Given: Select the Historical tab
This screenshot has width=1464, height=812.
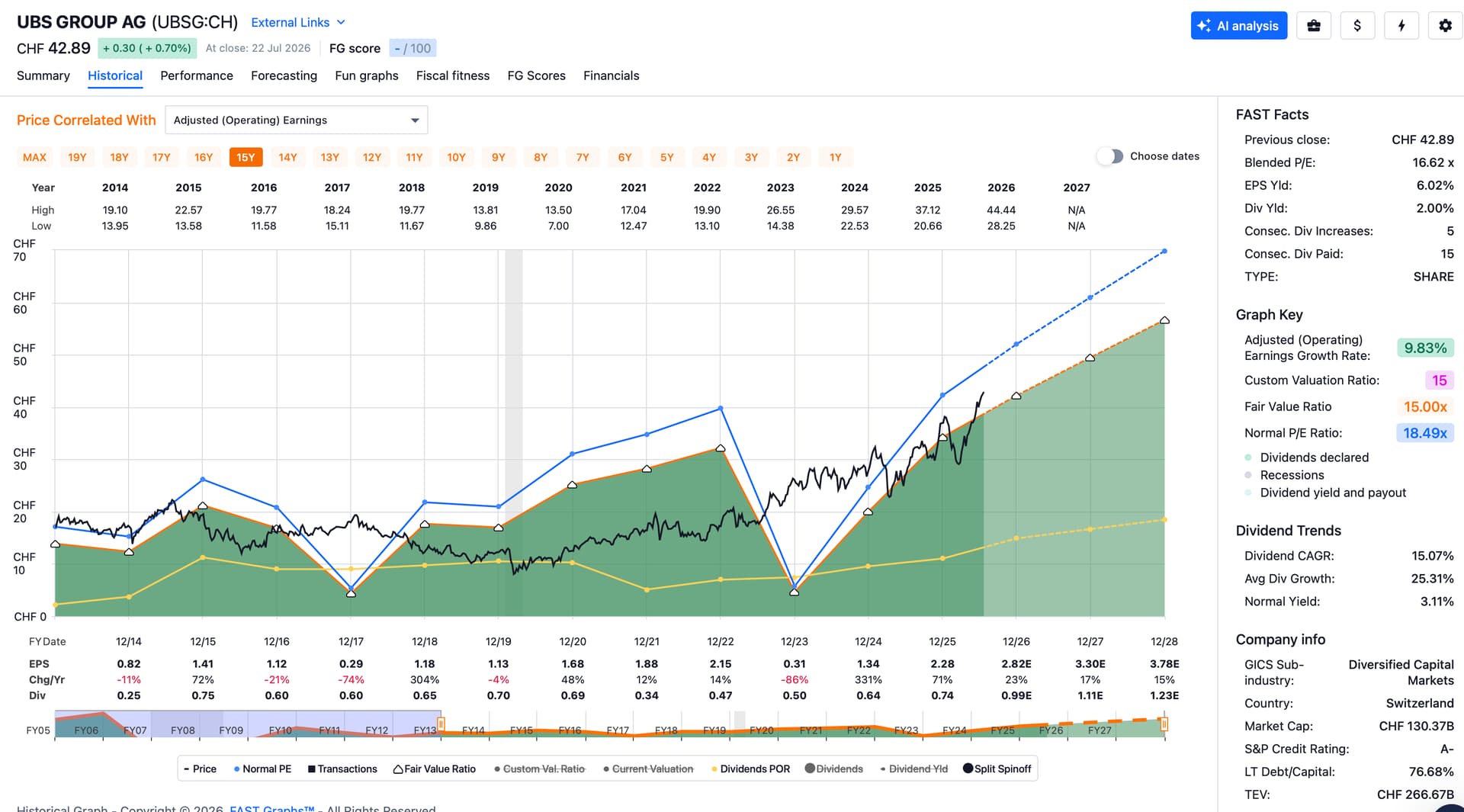Looking at the screenshot, I should 115,75.
